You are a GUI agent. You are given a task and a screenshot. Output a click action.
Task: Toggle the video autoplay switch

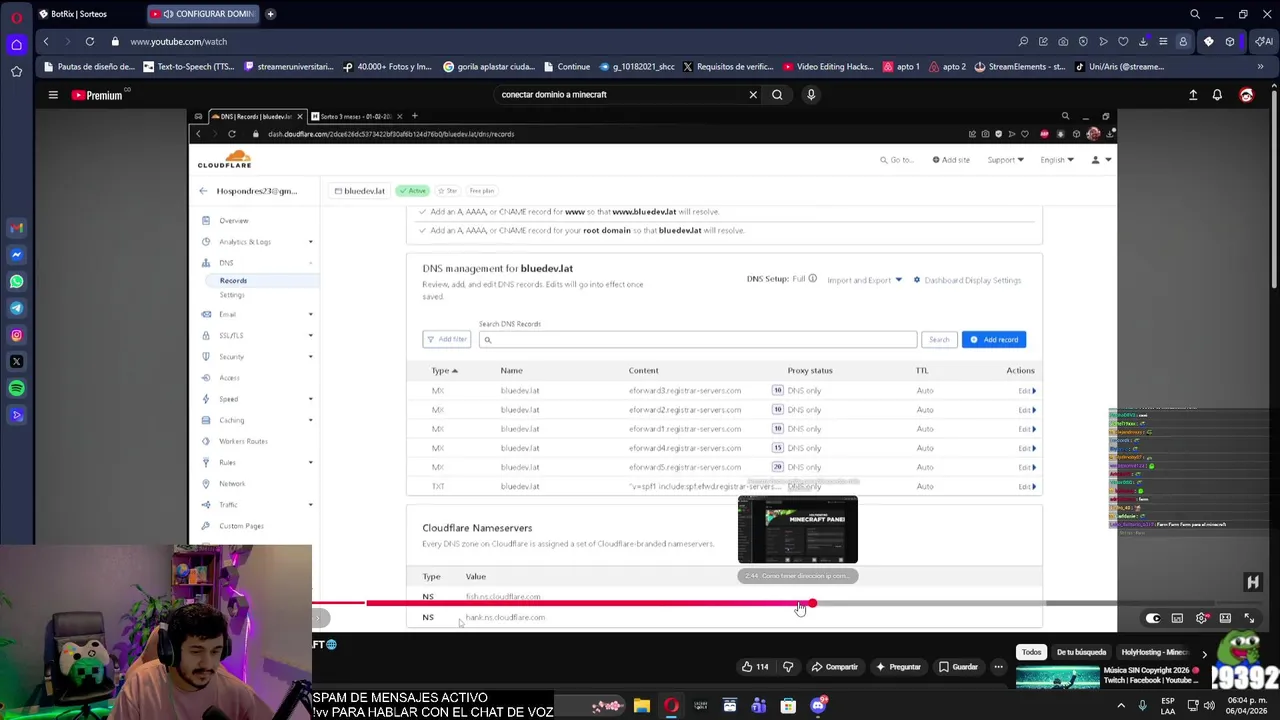point(1153,618)
